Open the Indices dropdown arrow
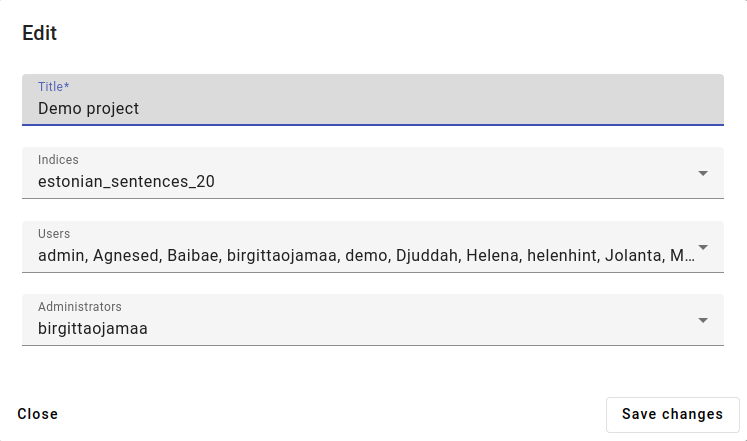The height and width of the screenshot is (441, 747). 703,173
